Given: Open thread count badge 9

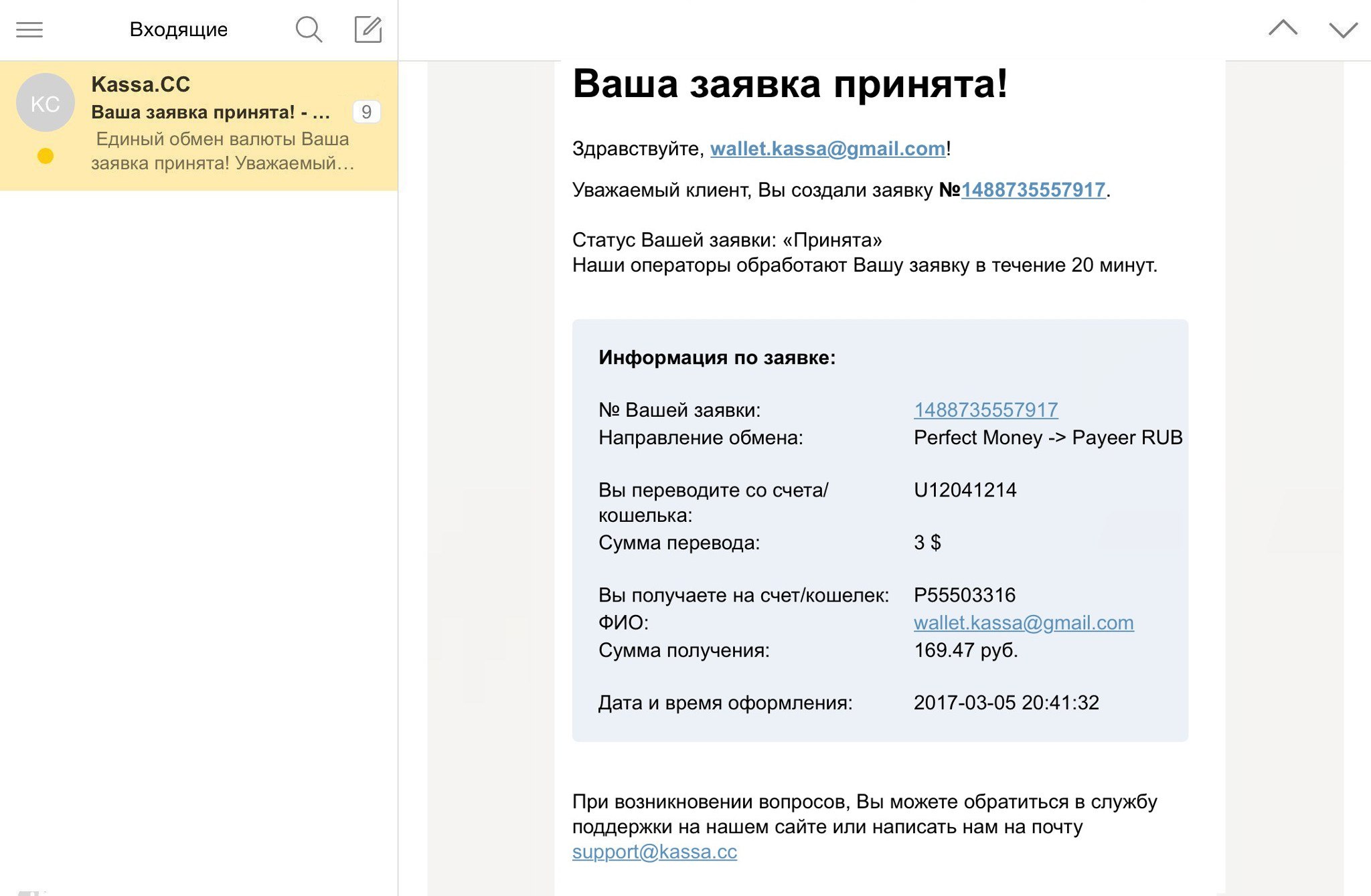Looking at the screenshot, I should [366, 112].
